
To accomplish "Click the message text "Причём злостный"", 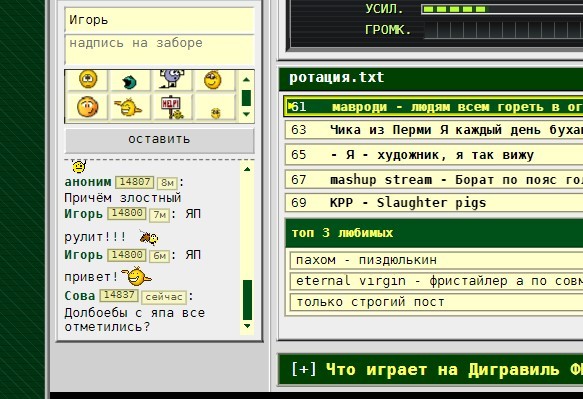I will (123, 198).
